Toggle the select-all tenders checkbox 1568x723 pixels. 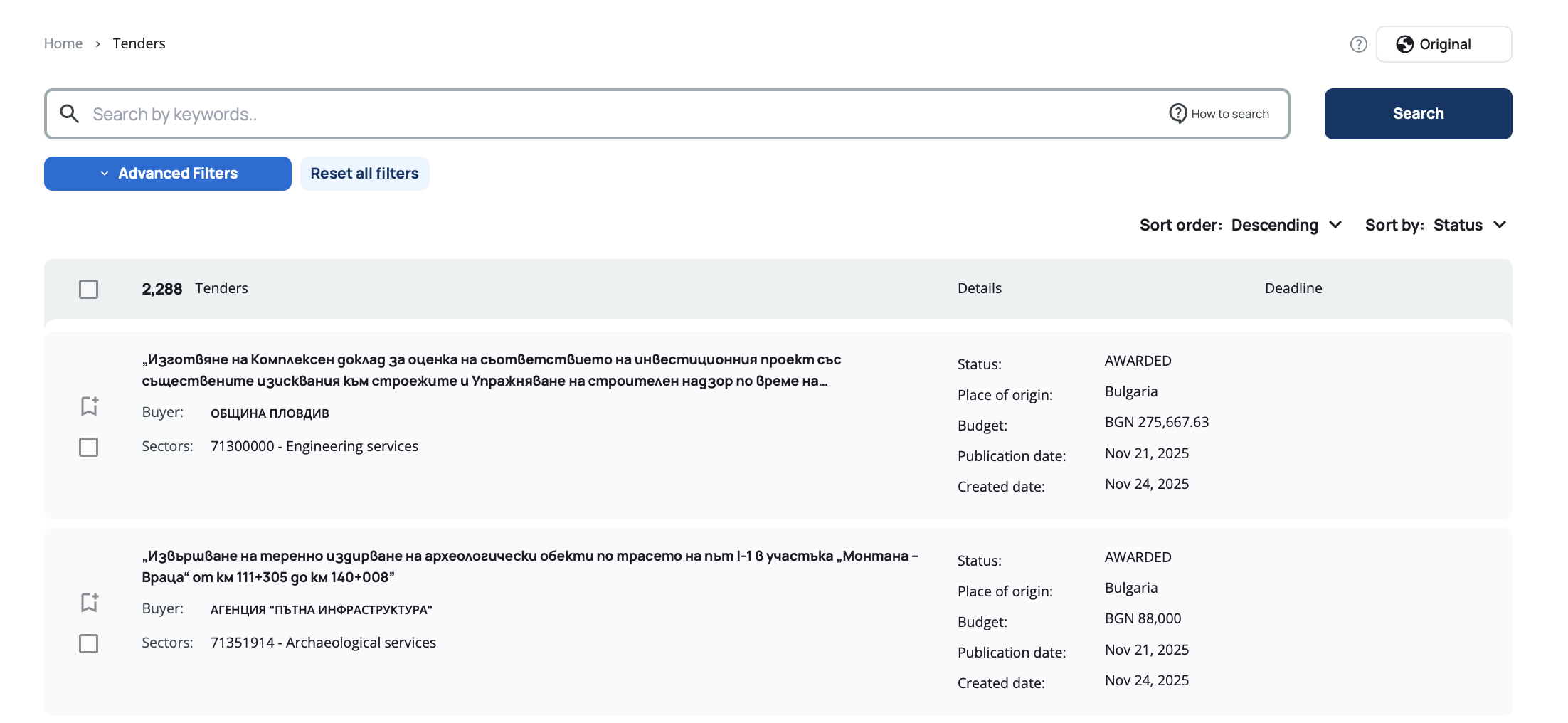[88, 289]
